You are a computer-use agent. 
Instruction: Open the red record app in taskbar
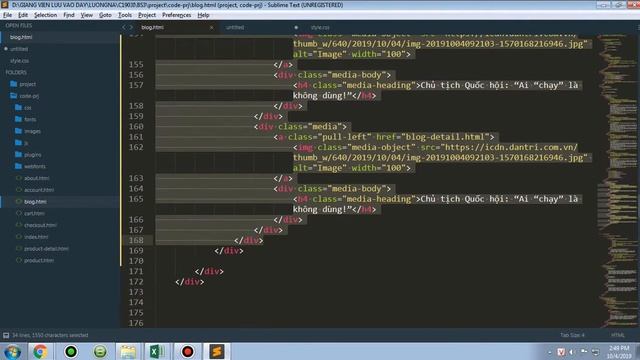point(187,351)
